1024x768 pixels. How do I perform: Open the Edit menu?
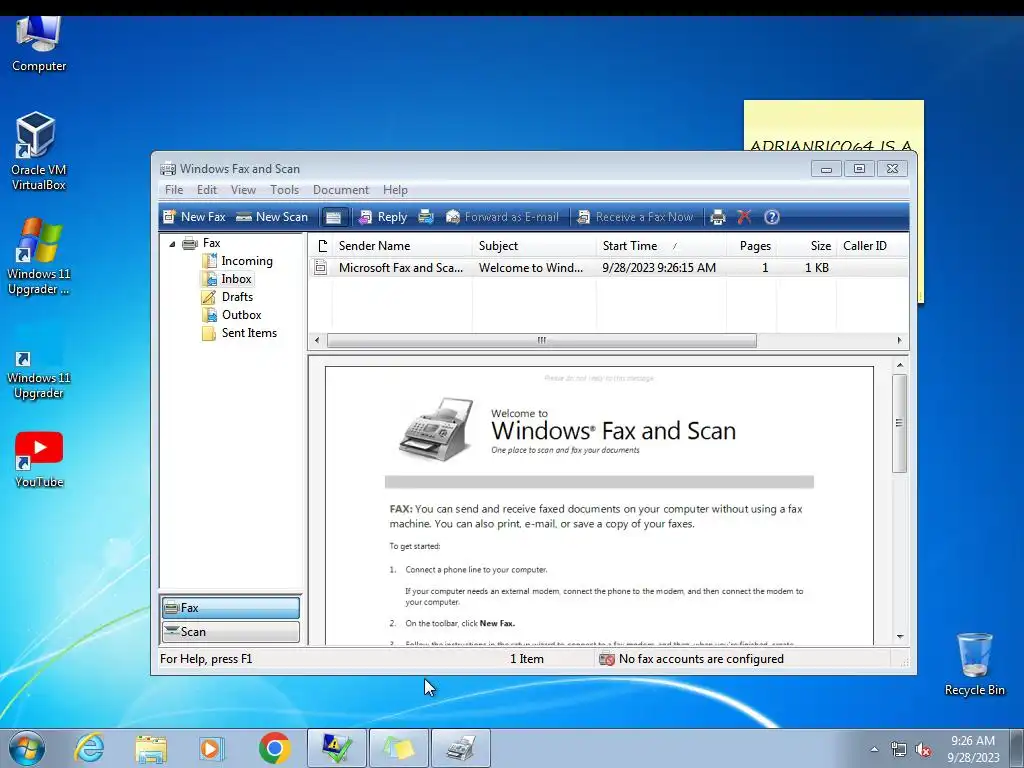tap(206, 190)
